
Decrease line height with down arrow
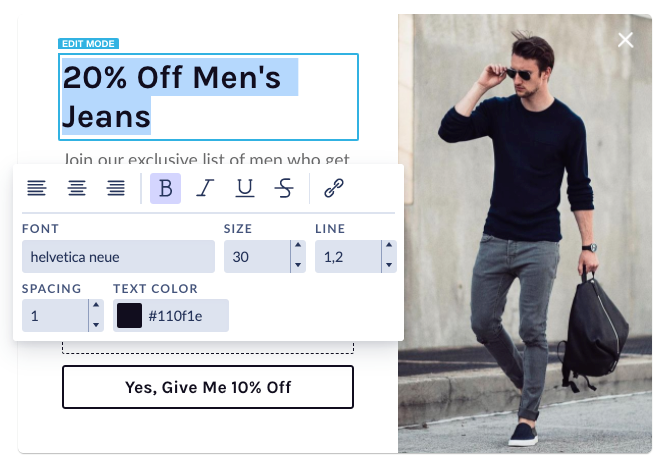(x=389, y=265)
